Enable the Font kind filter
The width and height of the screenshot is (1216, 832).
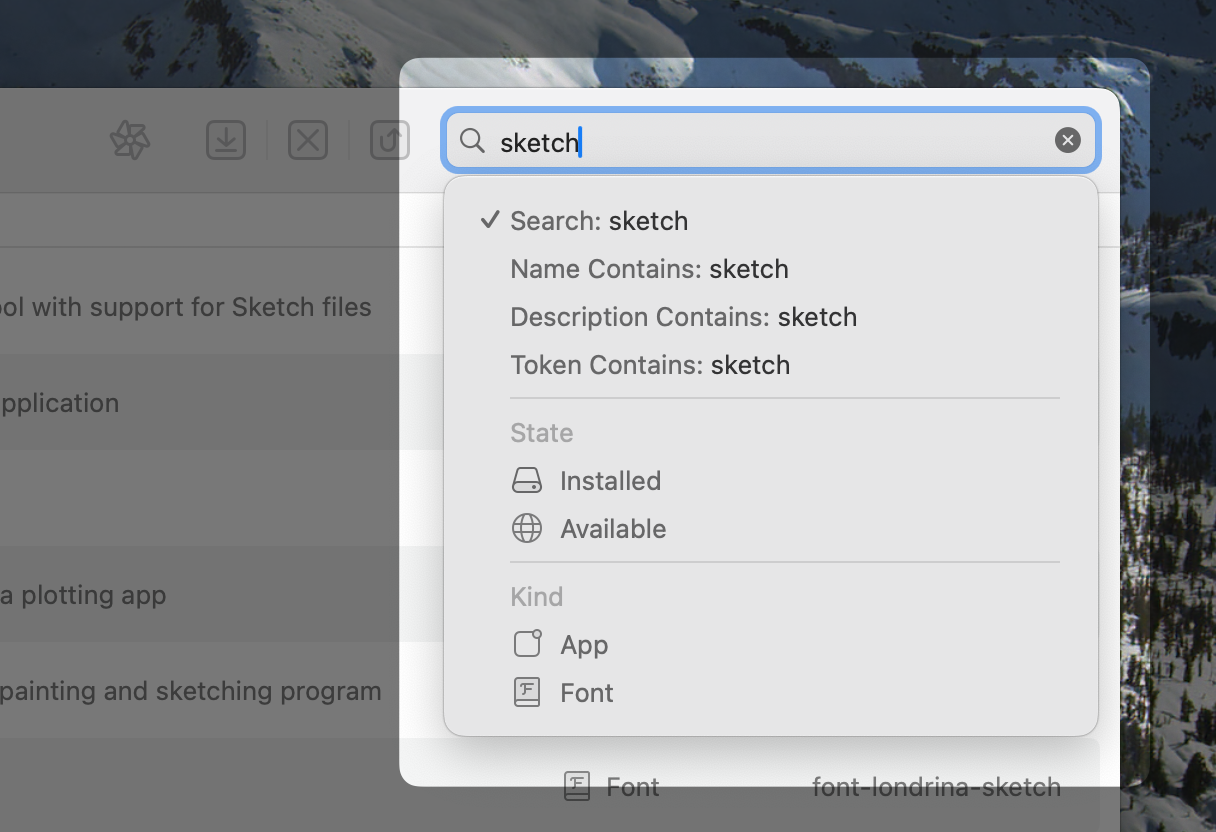[x=586, y=692]
